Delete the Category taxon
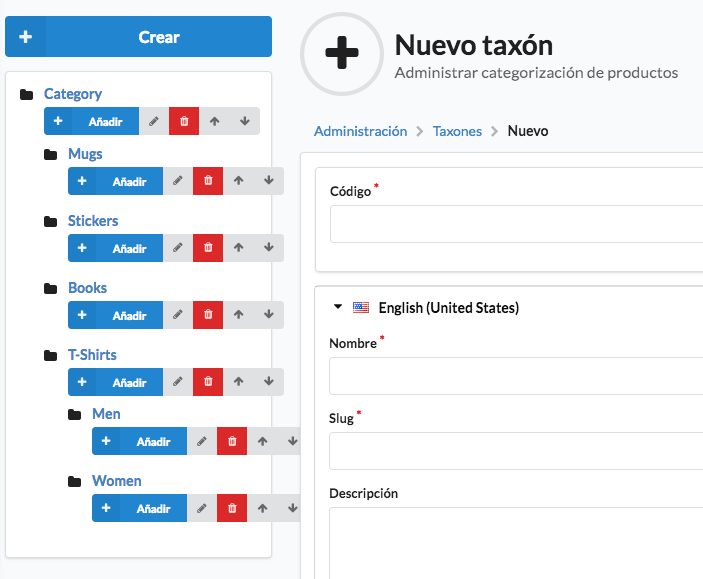 184,121
